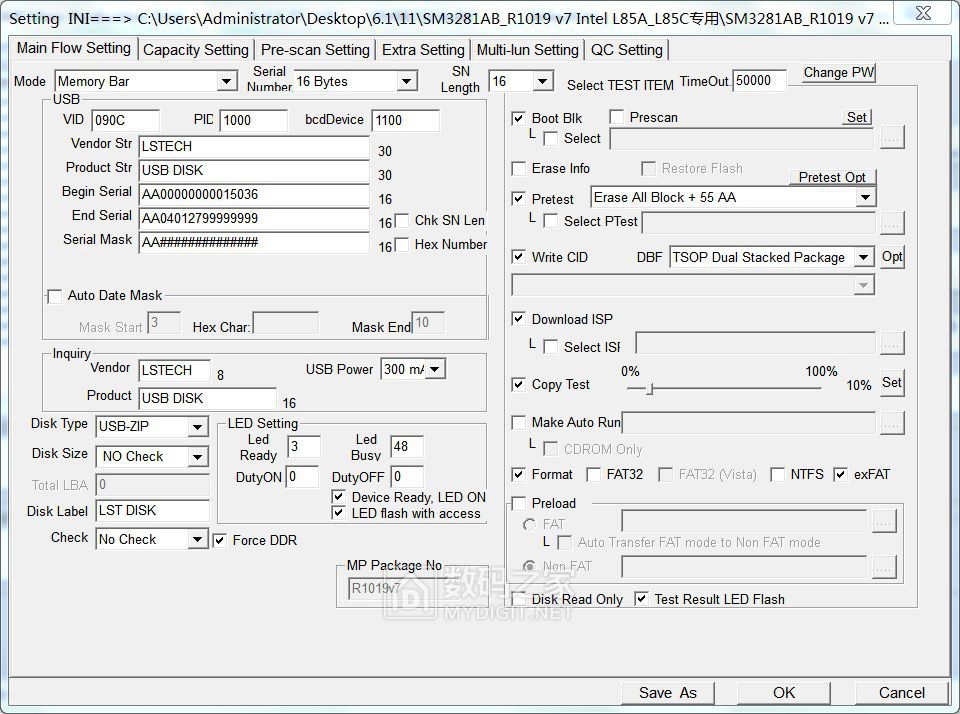This screenshot has height=714, width=960.
Task: Click the Vendor Str input field
Action: click(x=254, y=146)
